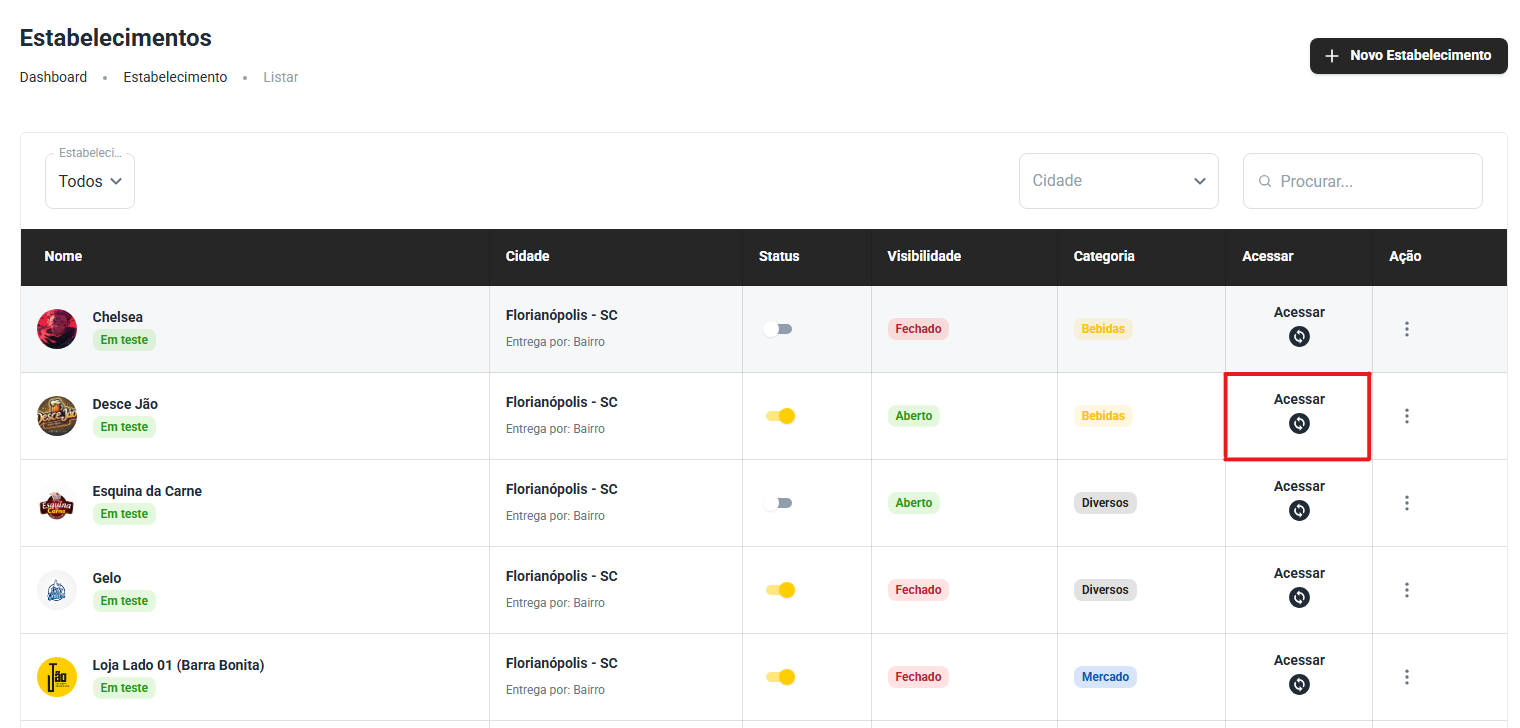Click the Mercado category tag for Loja Lado 01
Image resolution: width=1520 pixels, height=728 pixels.
pyautogui.click(x=1105, y=677)
